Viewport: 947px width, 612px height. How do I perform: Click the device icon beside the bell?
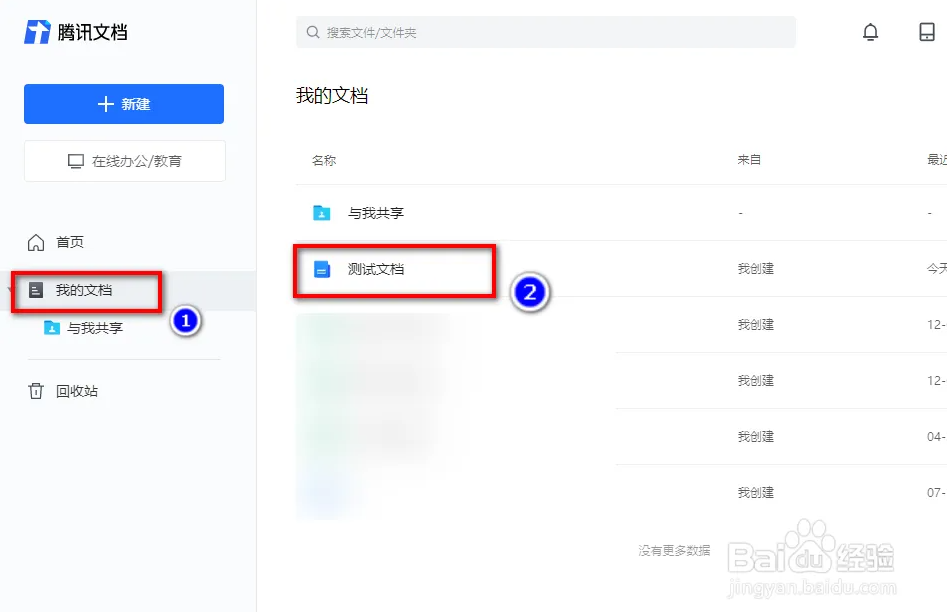click(x=927, y=32)
